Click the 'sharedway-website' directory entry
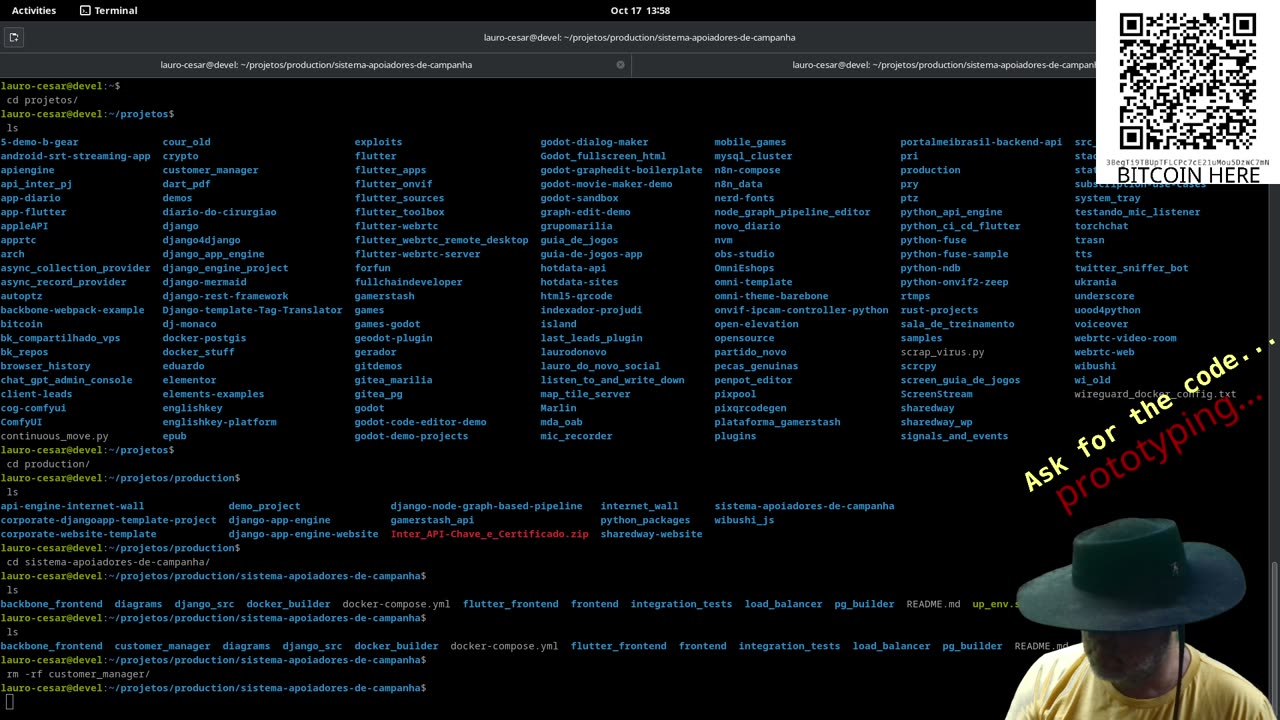The height and width of the screenshot is (720, 1280). pos(651,534)
